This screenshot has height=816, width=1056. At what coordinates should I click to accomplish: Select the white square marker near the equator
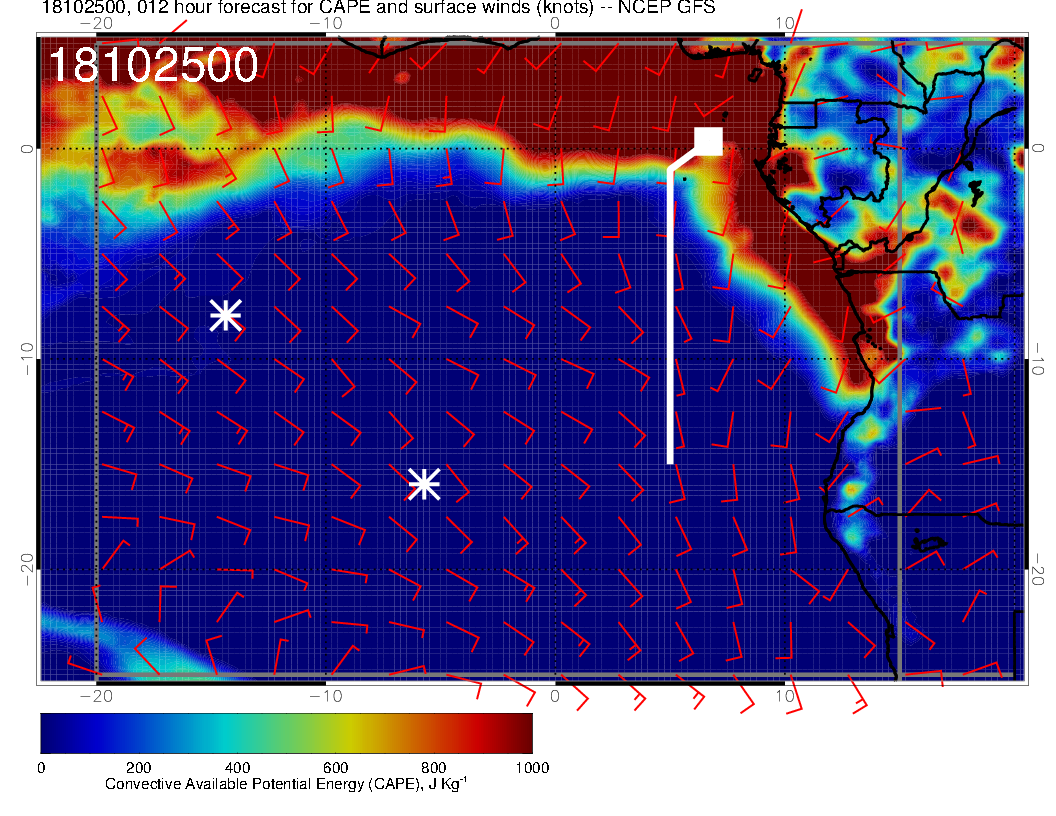tap(709, 142)
